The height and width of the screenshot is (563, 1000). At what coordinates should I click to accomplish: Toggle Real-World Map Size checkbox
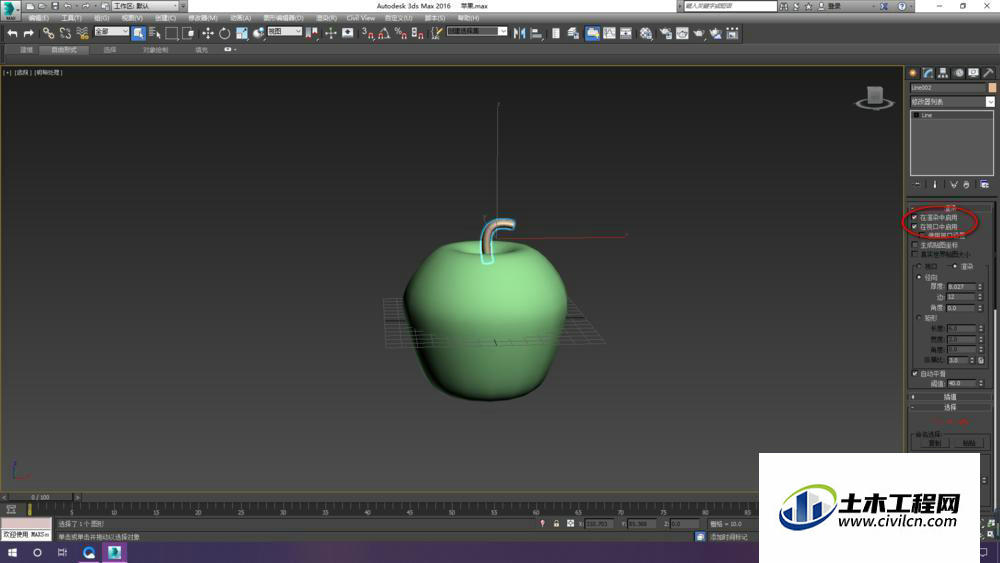(915, 254)
